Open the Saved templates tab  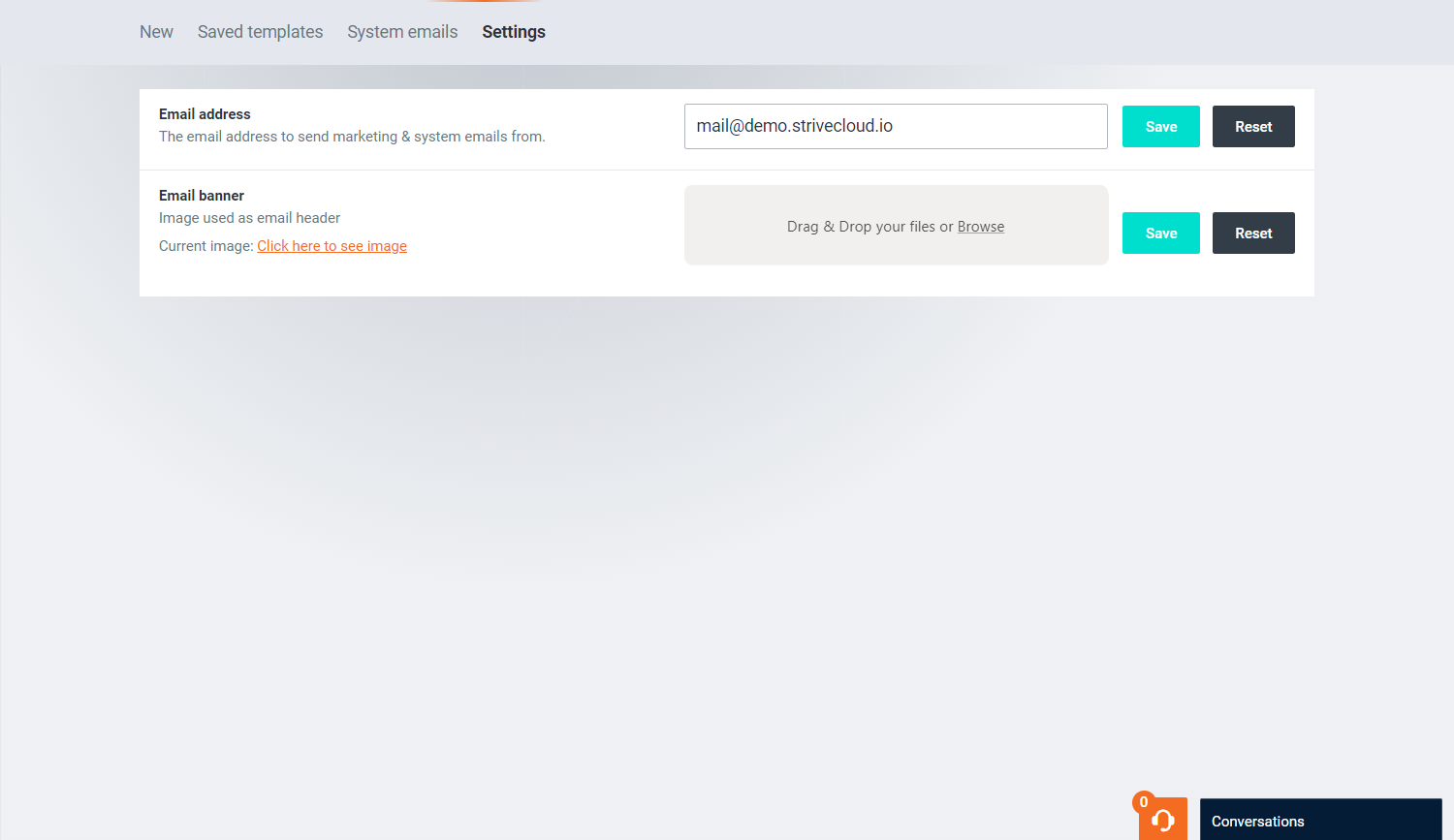click(260, 32)
